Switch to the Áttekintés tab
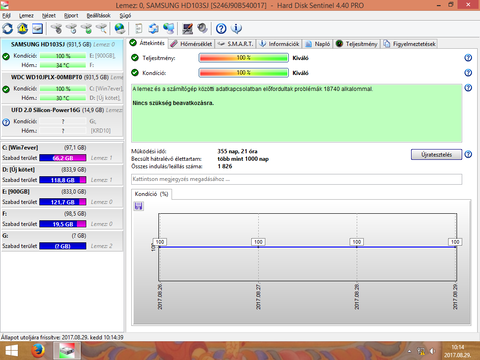Screen dimensions: 480x360 [147, 43]
